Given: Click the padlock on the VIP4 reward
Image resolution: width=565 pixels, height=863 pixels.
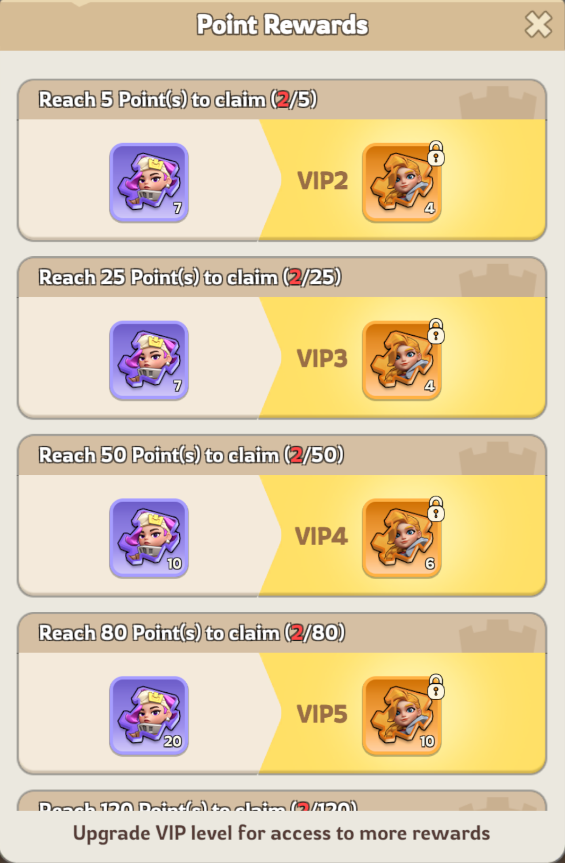Looking at the screenshot, I should tap(436, 509).
